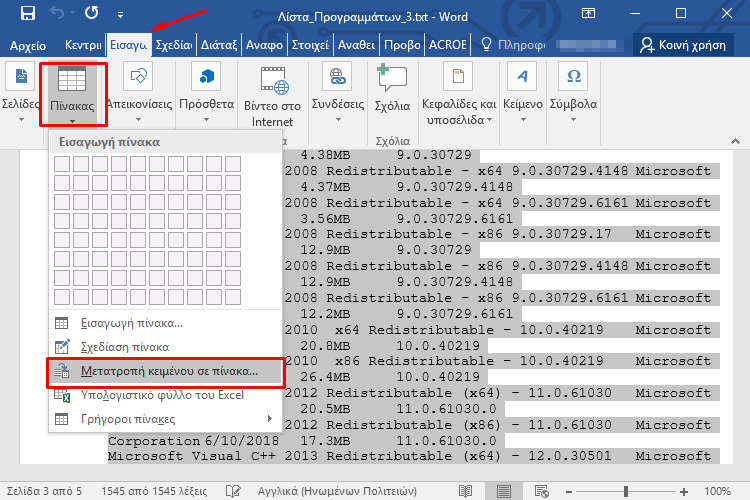Collapse the ribbon with the chevron arrow
The width and height of the screenshot is (750, 500).
coord(735,141)
